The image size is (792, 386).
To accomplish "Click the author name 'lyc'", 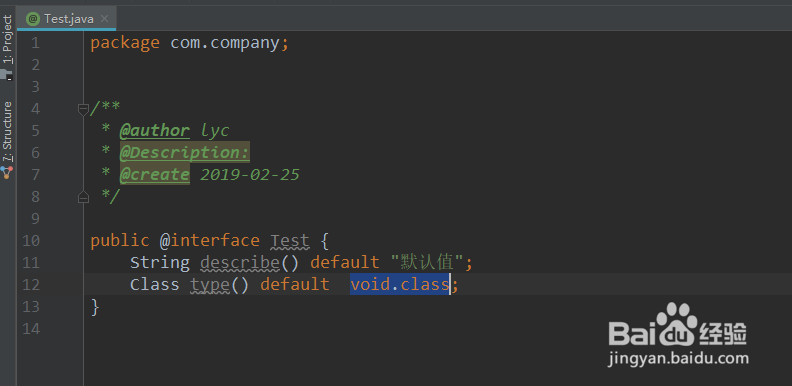I will tap(215, 131).
